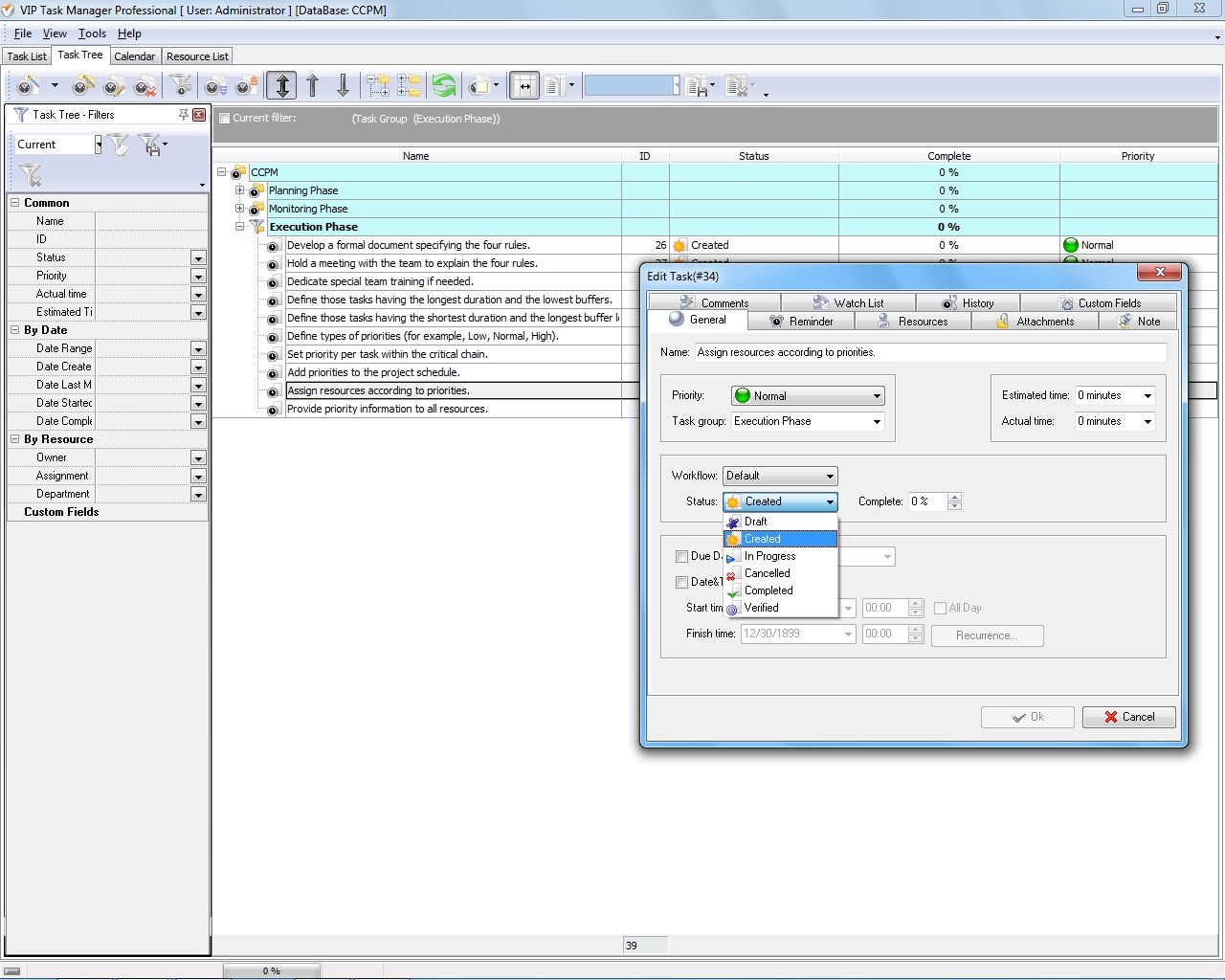The image size is (1225, 980).
Task: Toggle the Current filter checkbox
Action: 224,119
